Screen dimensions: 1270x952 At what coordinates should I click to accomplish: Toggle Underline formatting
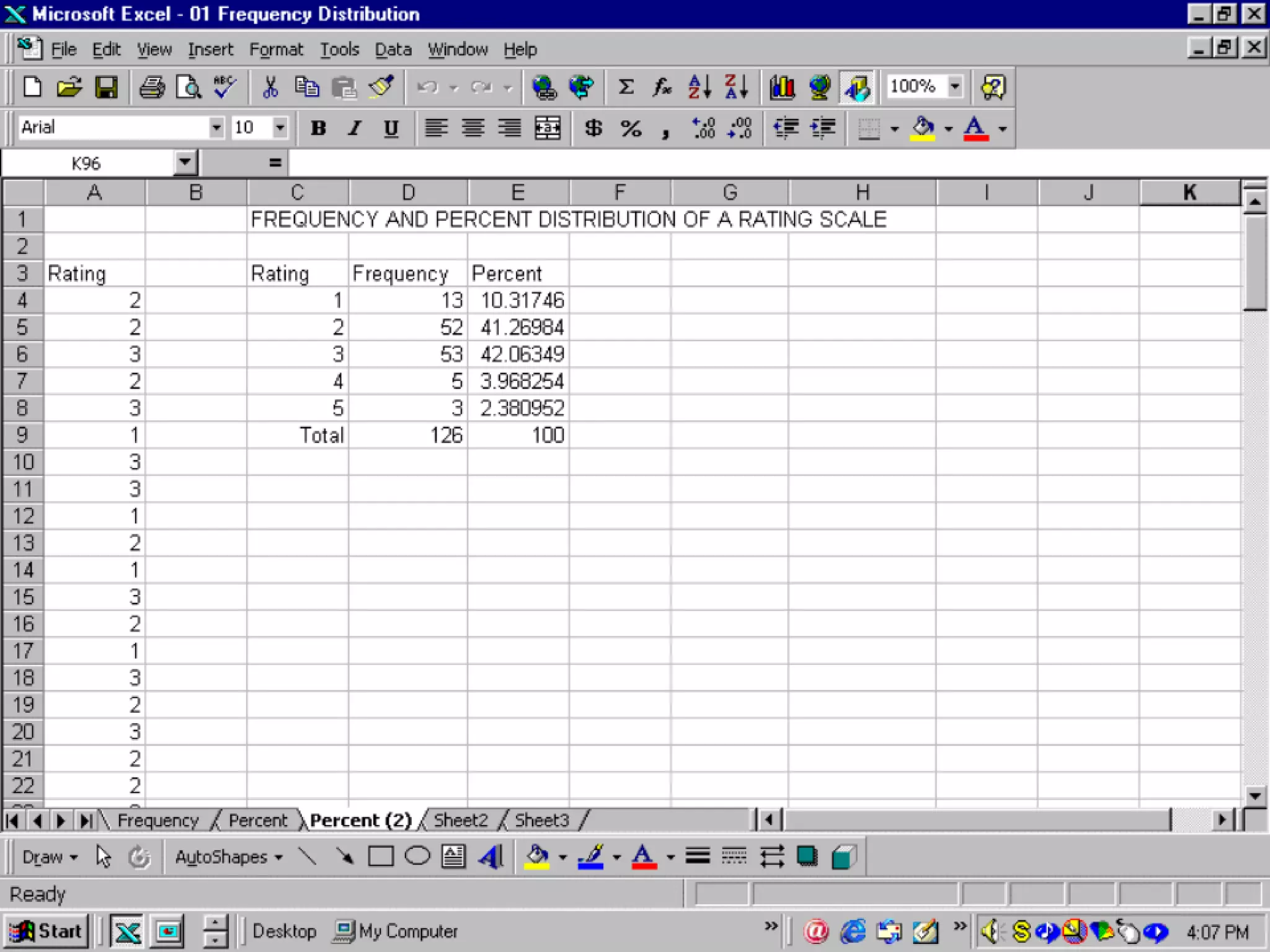(x=391, y=128)
